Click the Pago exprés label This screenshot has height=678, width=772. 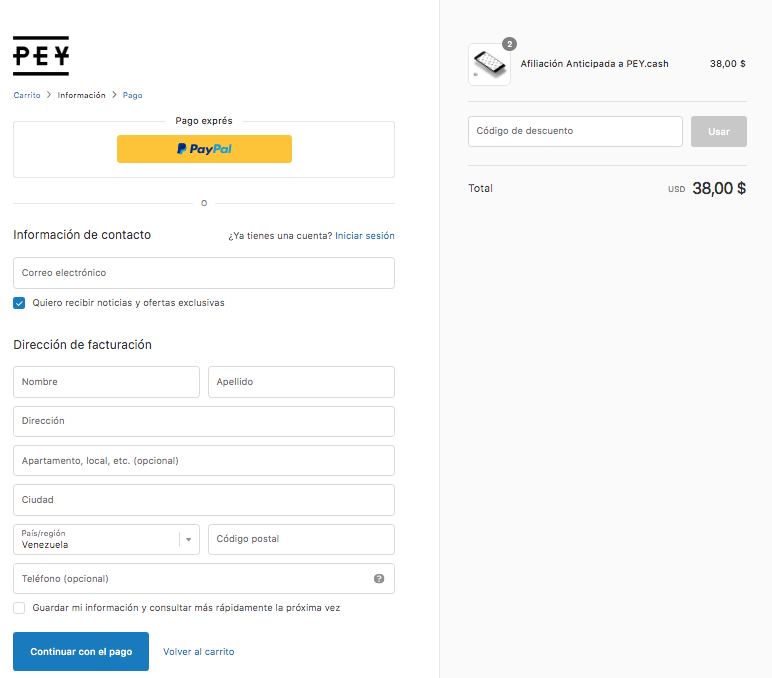click(x=204, y=121)
